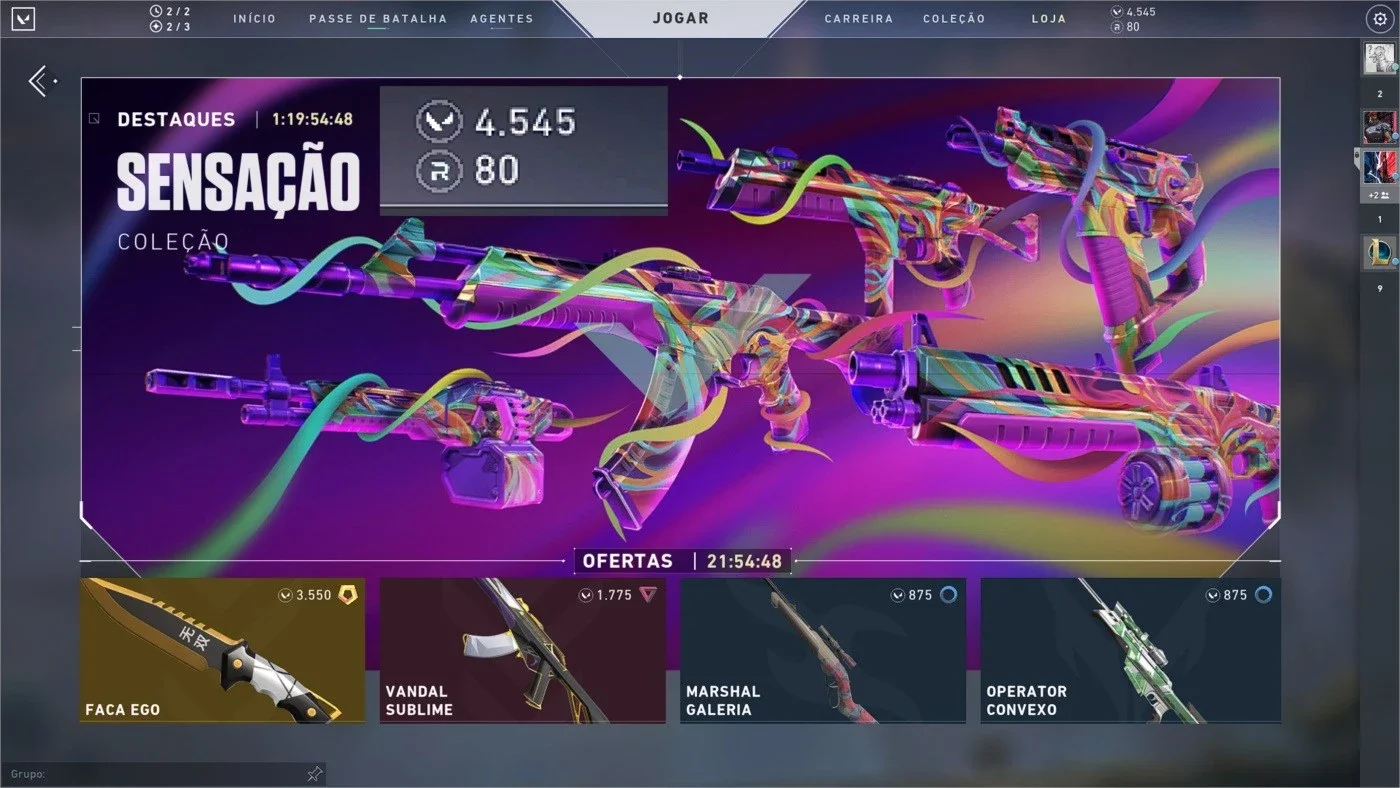
Task: Switch to the COLEÇÃO tab
Action: pyautogui.click(x=954, y=18)
